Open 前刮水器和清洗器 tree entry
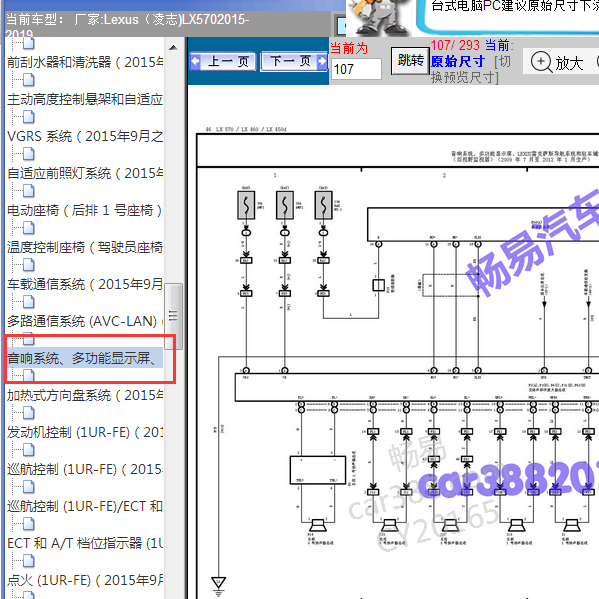 pos(85,62)
